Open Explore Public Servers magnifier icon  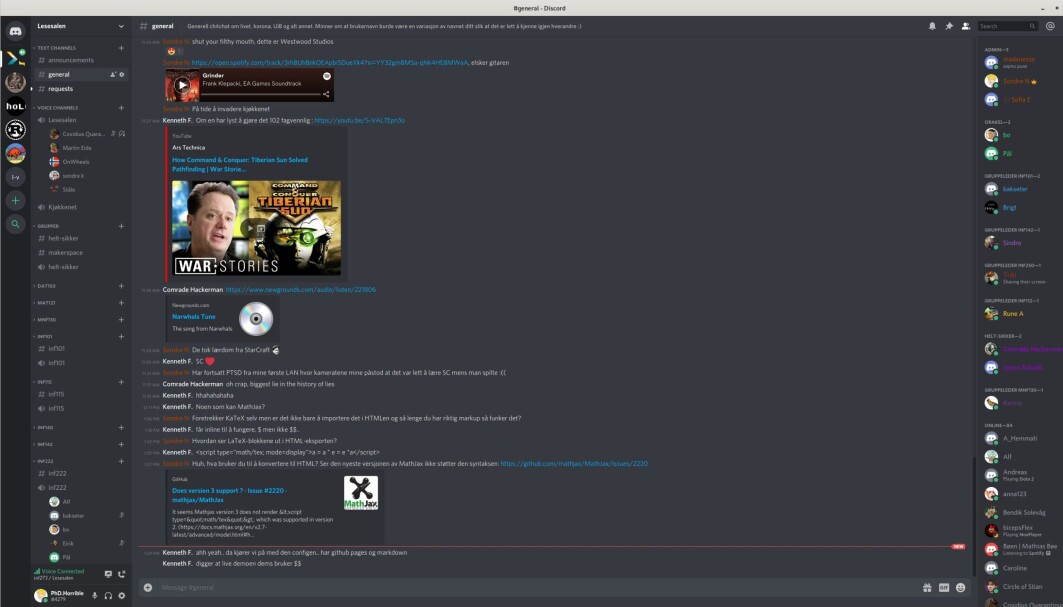(x=15, y=224)
